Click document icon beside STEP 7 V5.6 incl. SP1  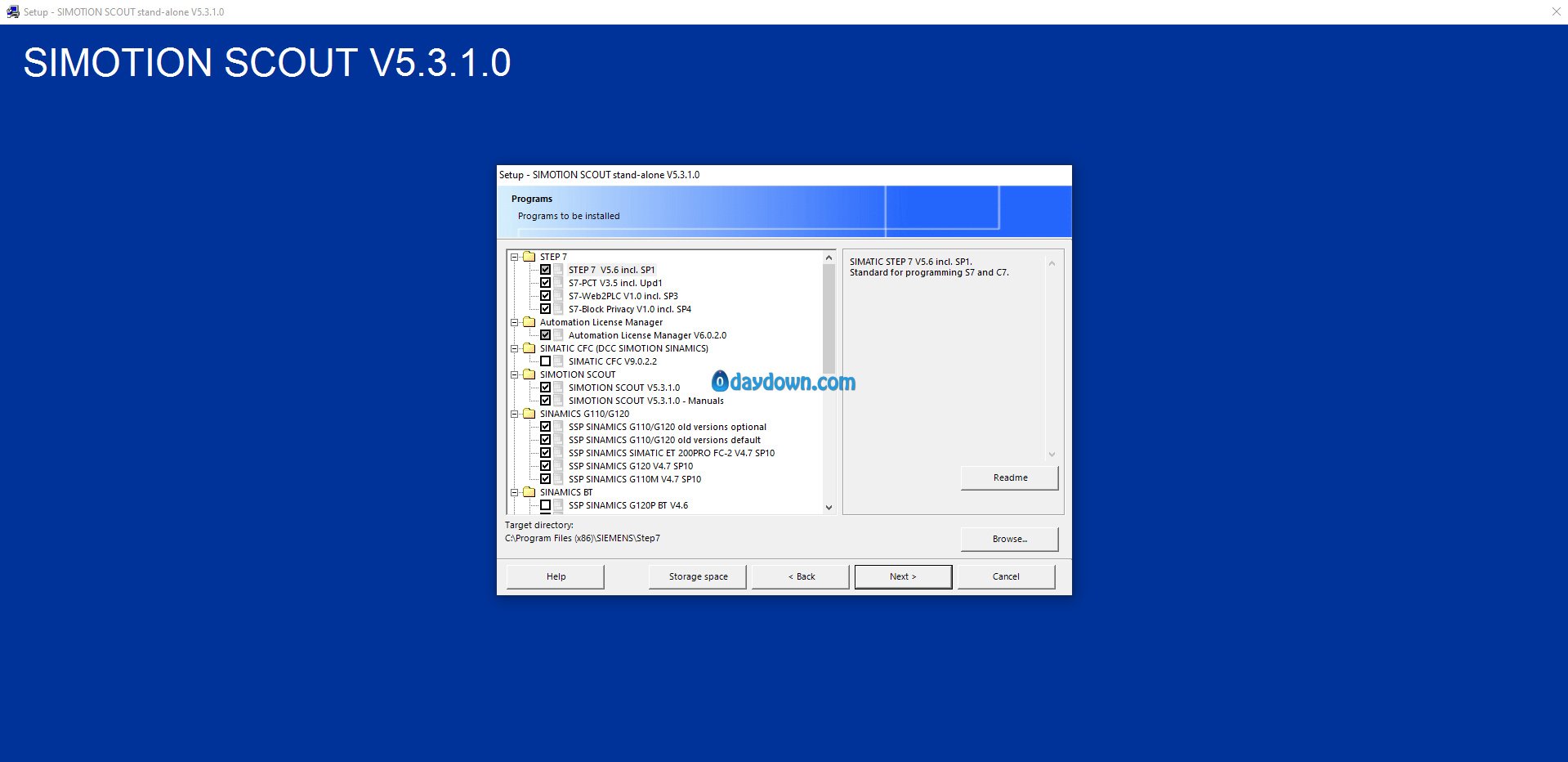pos(558,270)
